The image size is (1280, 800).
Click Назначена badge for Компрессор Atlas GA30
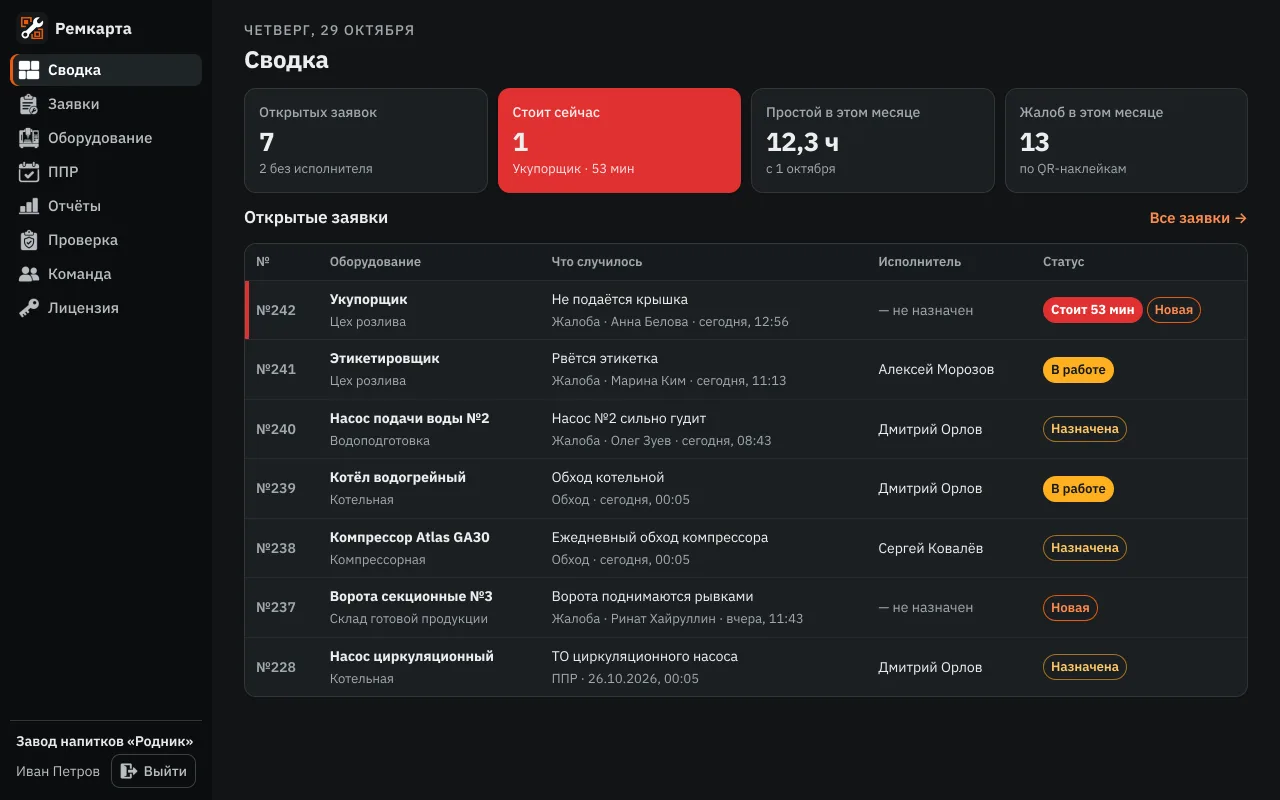click(1085, 548)
